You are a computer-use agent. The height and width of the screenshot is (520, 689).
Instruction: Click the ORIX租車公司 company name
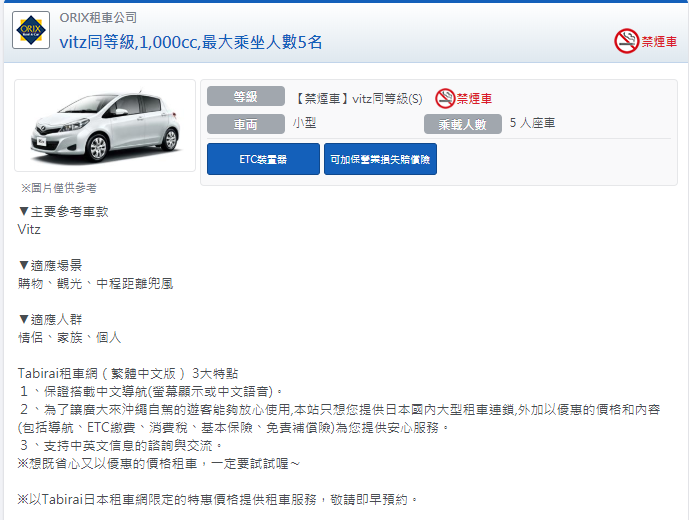click(98, 18)
